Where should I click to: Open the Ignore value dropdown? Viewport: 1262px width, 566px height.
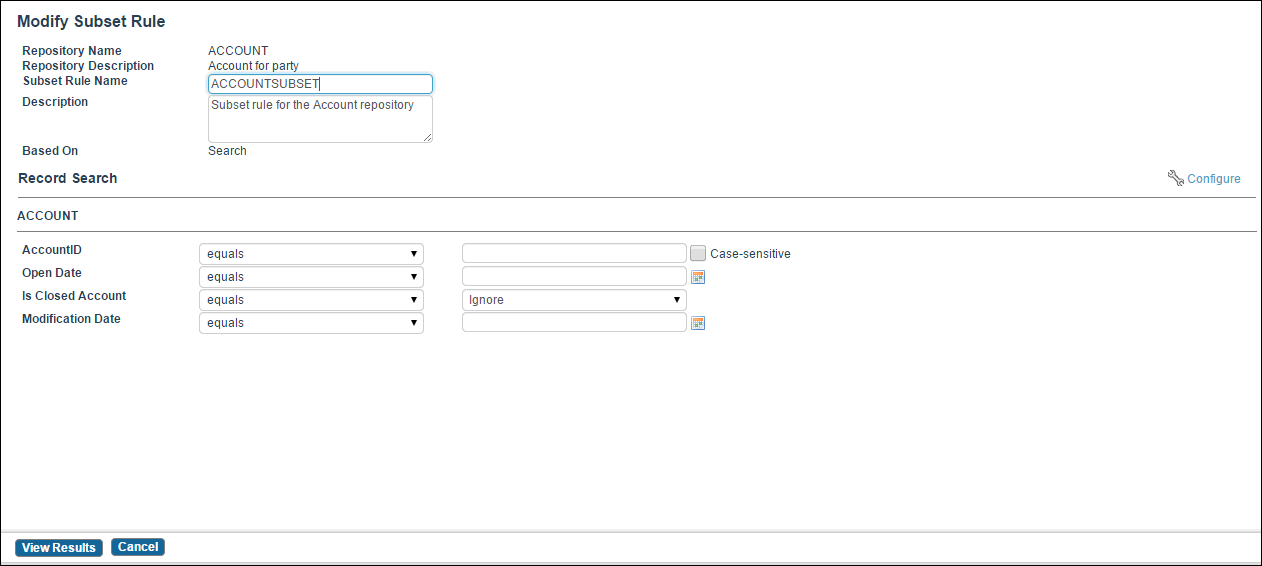(x=574, y=300)
